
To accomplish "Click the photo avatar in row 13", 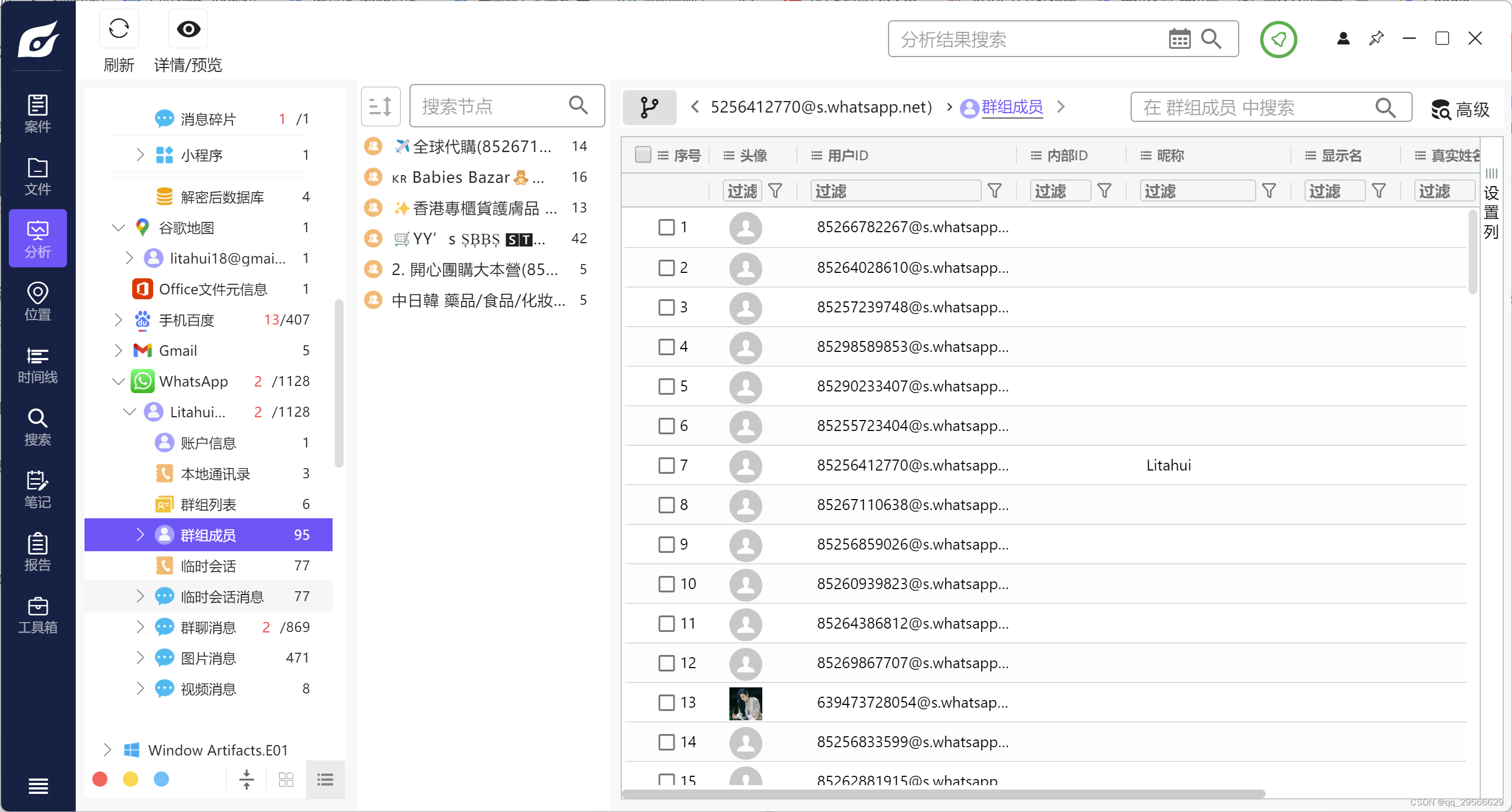I will tap(745, 703).
